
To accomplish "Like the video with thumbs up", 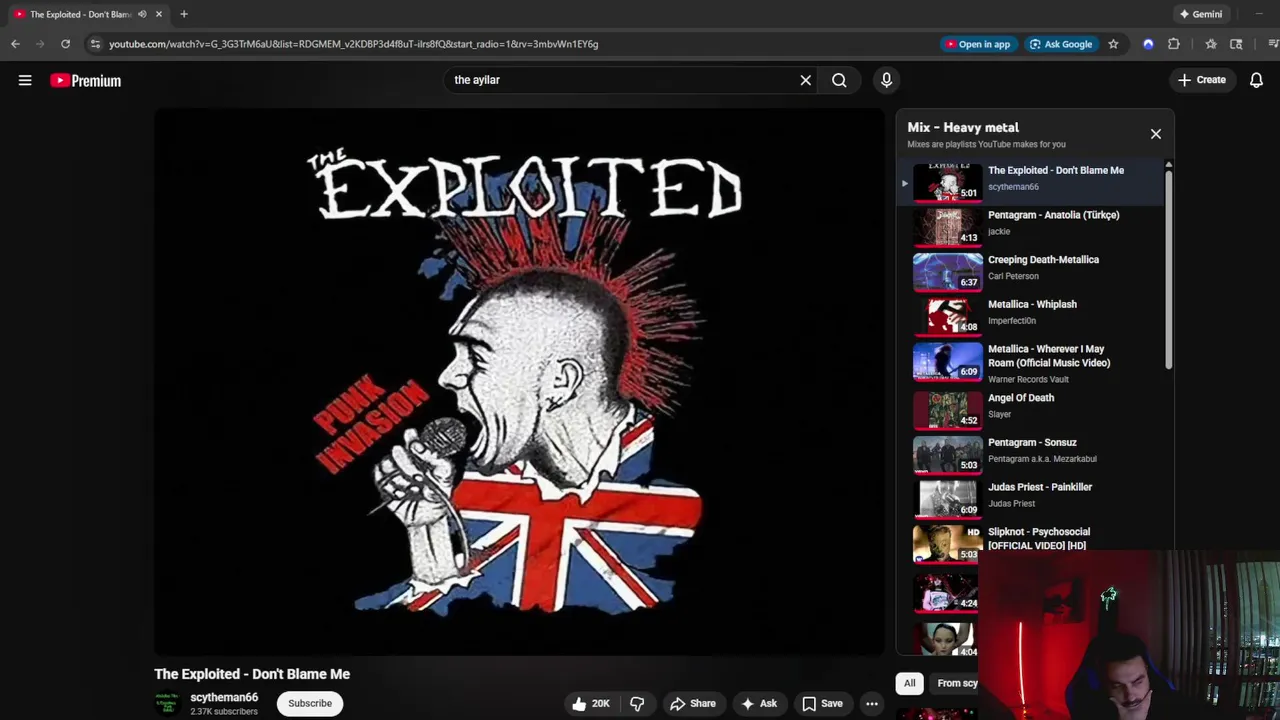I will click(590, 703).
